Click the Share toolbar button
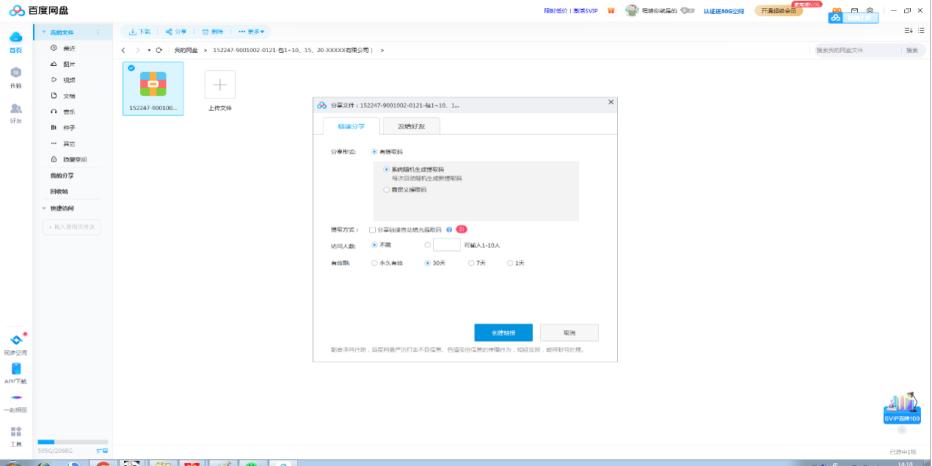The width and height of the screenshot is (932, 466). pos(176,32)
